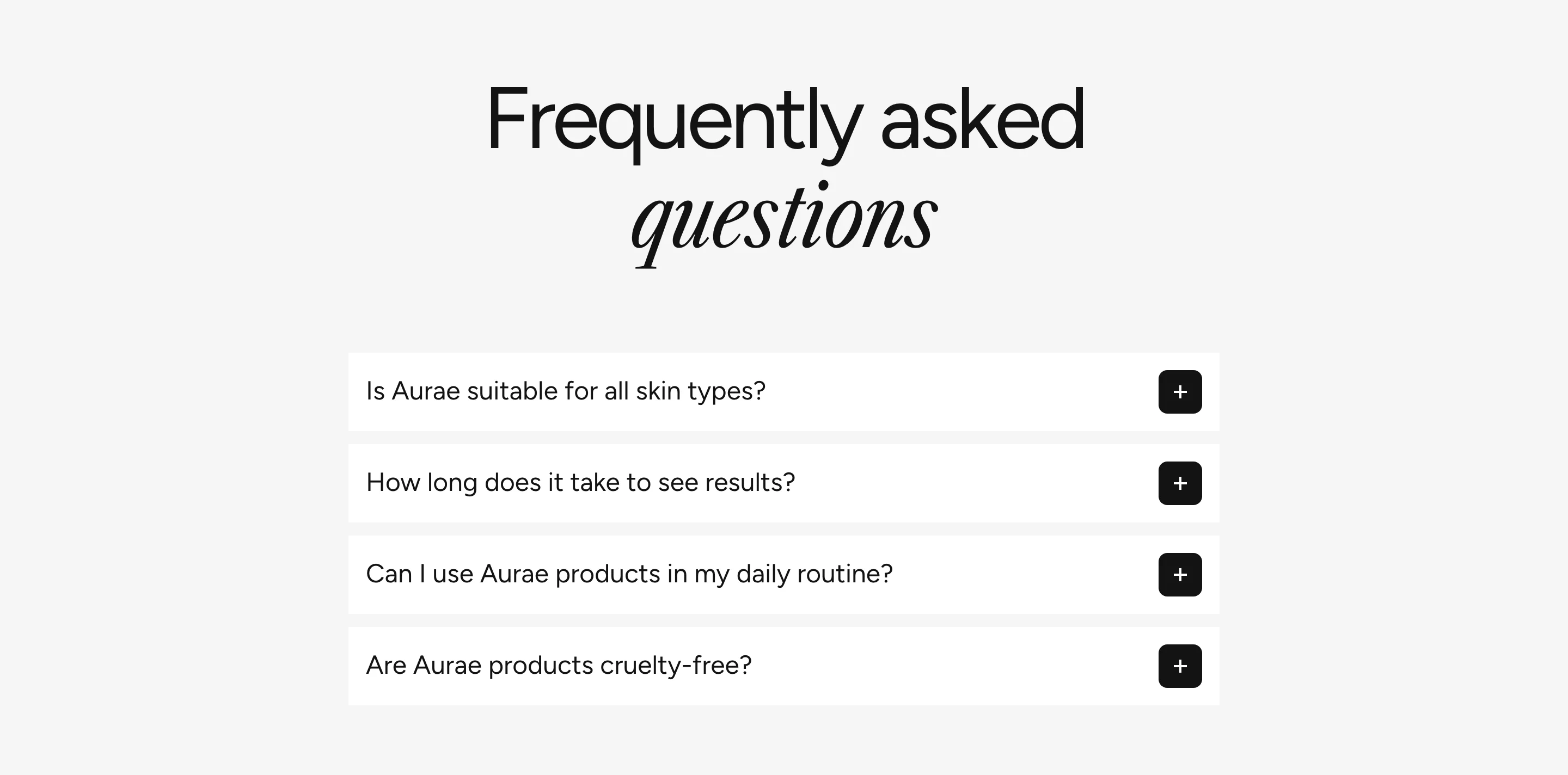This screenshot has width=1568, height=775.
Task: Expand "Are Aurae products cruelty-free?" accordion
Action: [783, 666]
